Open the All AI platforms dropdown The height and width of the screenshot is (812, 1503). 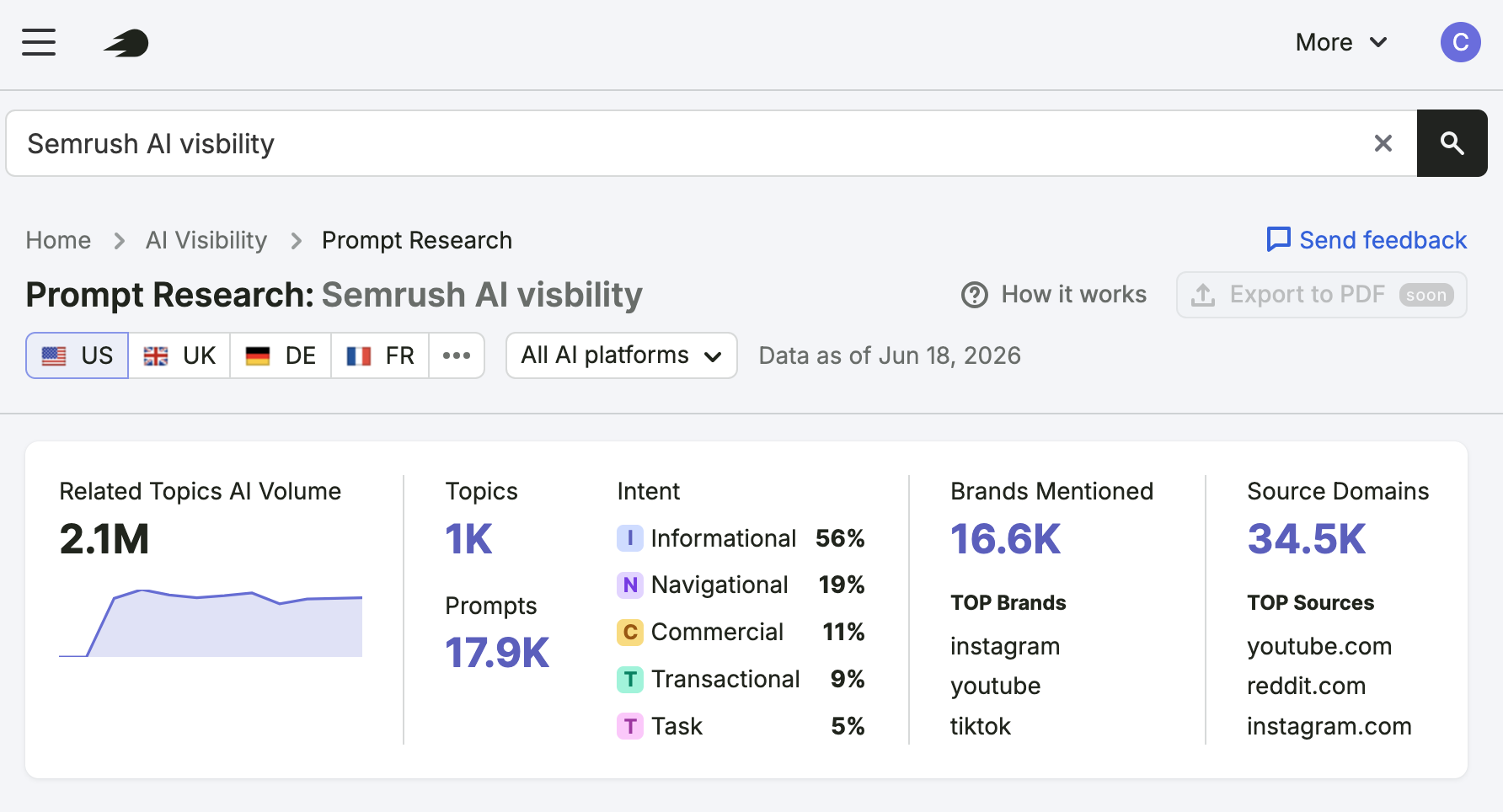[622, 355]
